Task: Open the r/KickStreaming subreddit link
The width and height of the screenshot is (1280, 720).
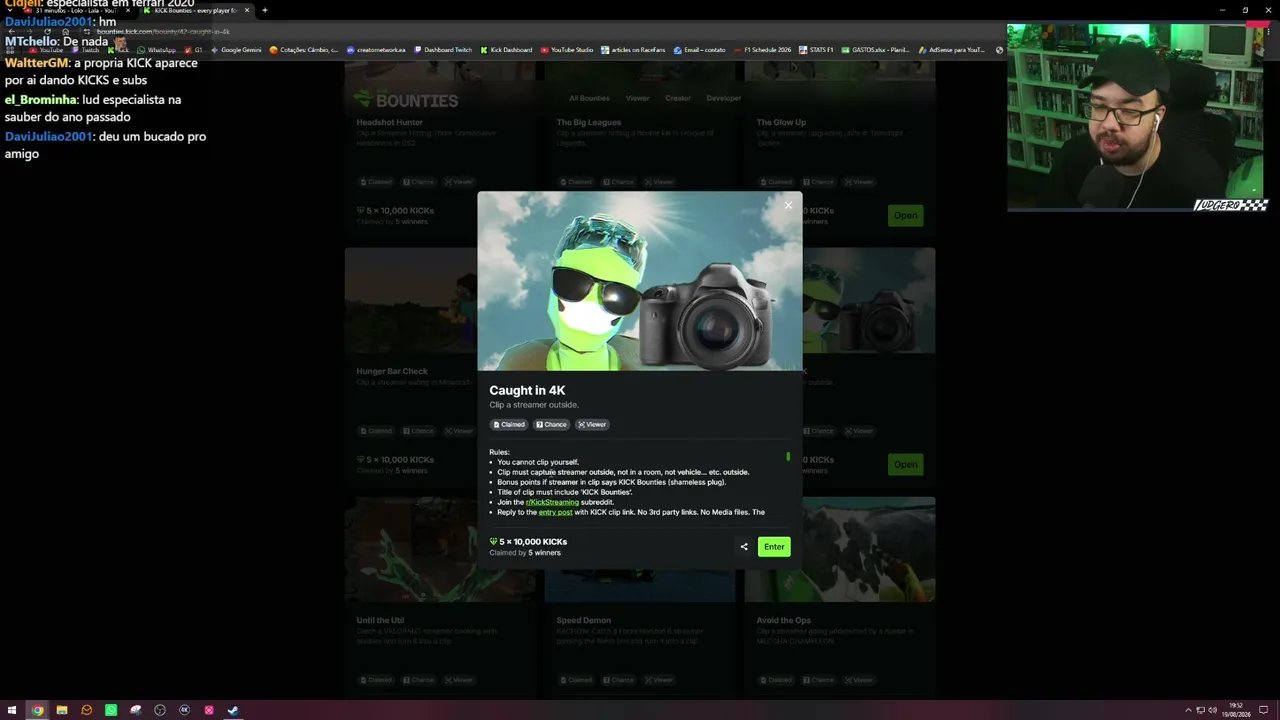Action: [x=552, y=502]
